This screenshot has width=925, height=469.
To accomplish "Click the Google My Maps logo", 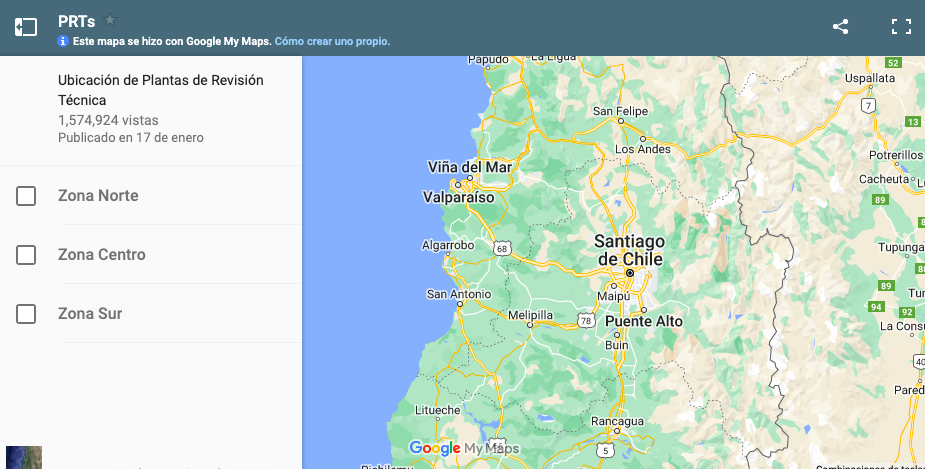I will 464,448.
